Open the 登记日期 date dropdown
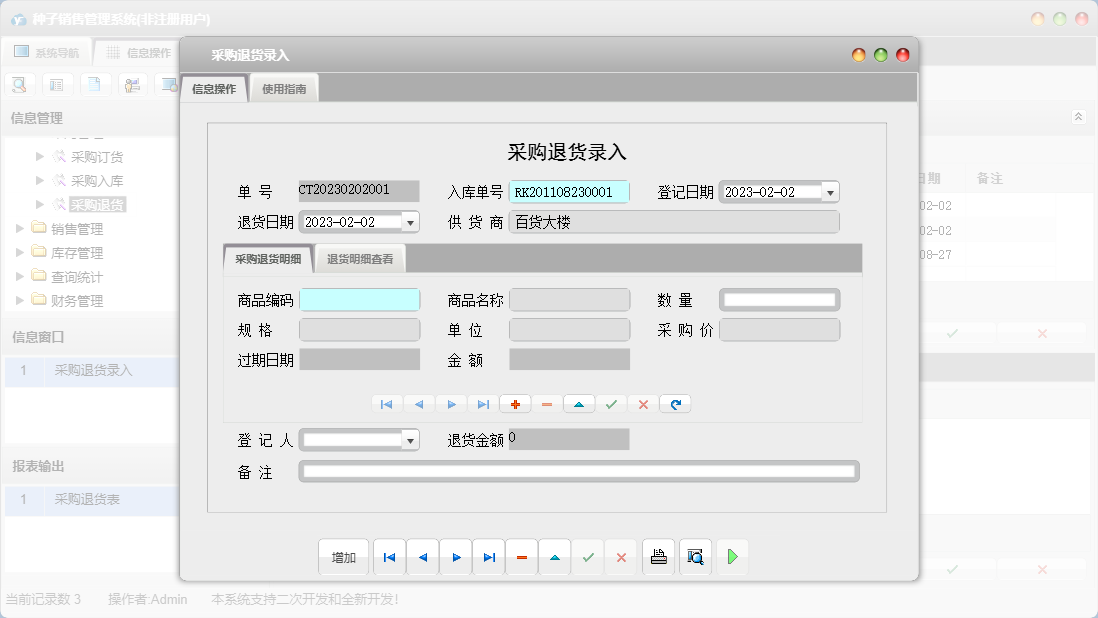Viewport: 1098px width, 618px height. (x=830, y=192)
